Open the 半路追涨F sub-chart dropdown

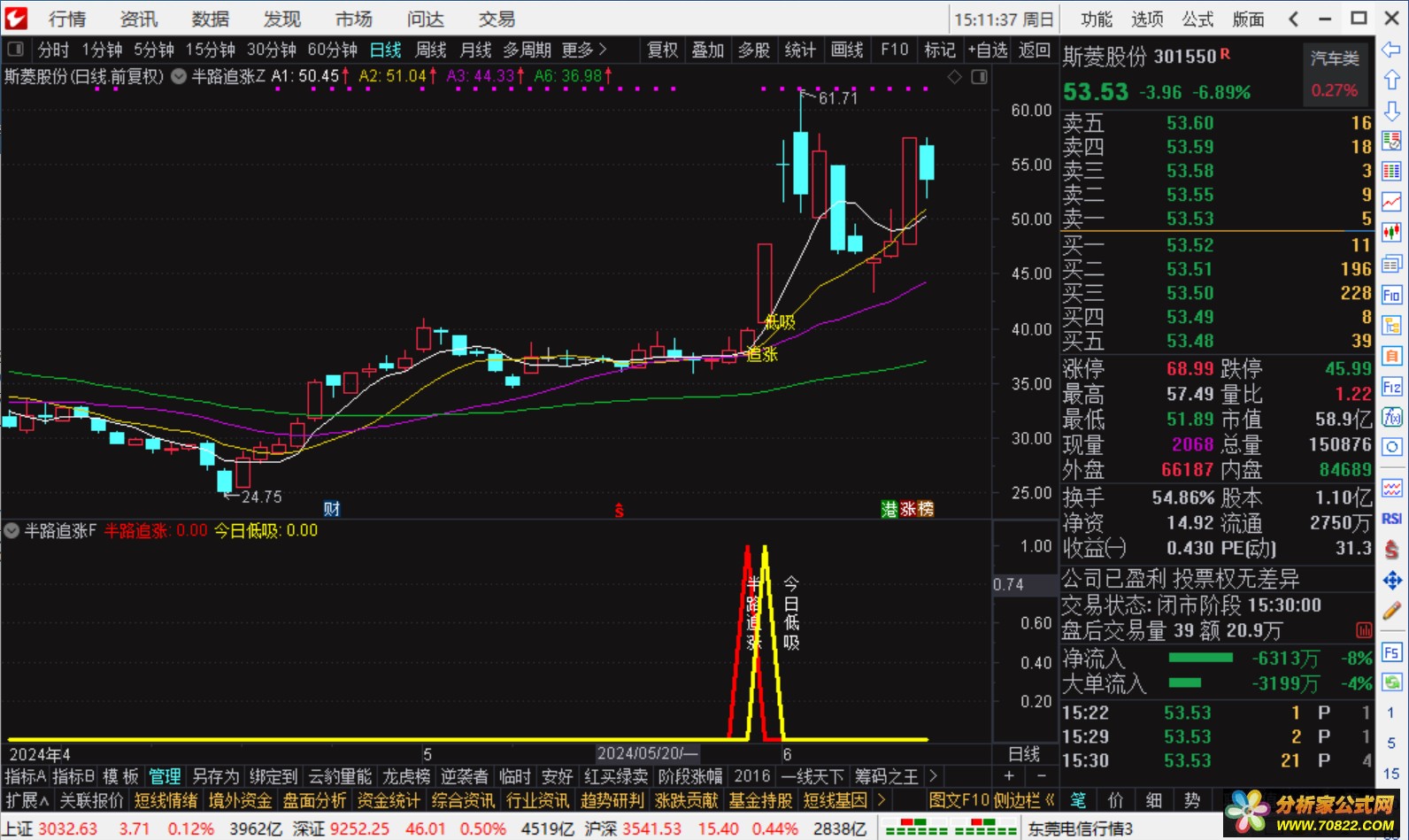coord(12,531)
